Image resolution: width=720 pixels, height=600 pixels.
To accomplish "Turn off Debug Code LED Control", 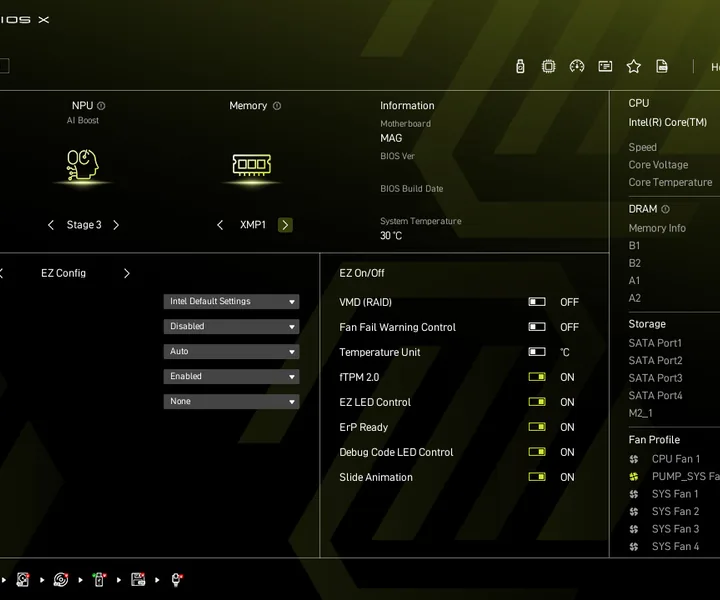I will (537, 452).
